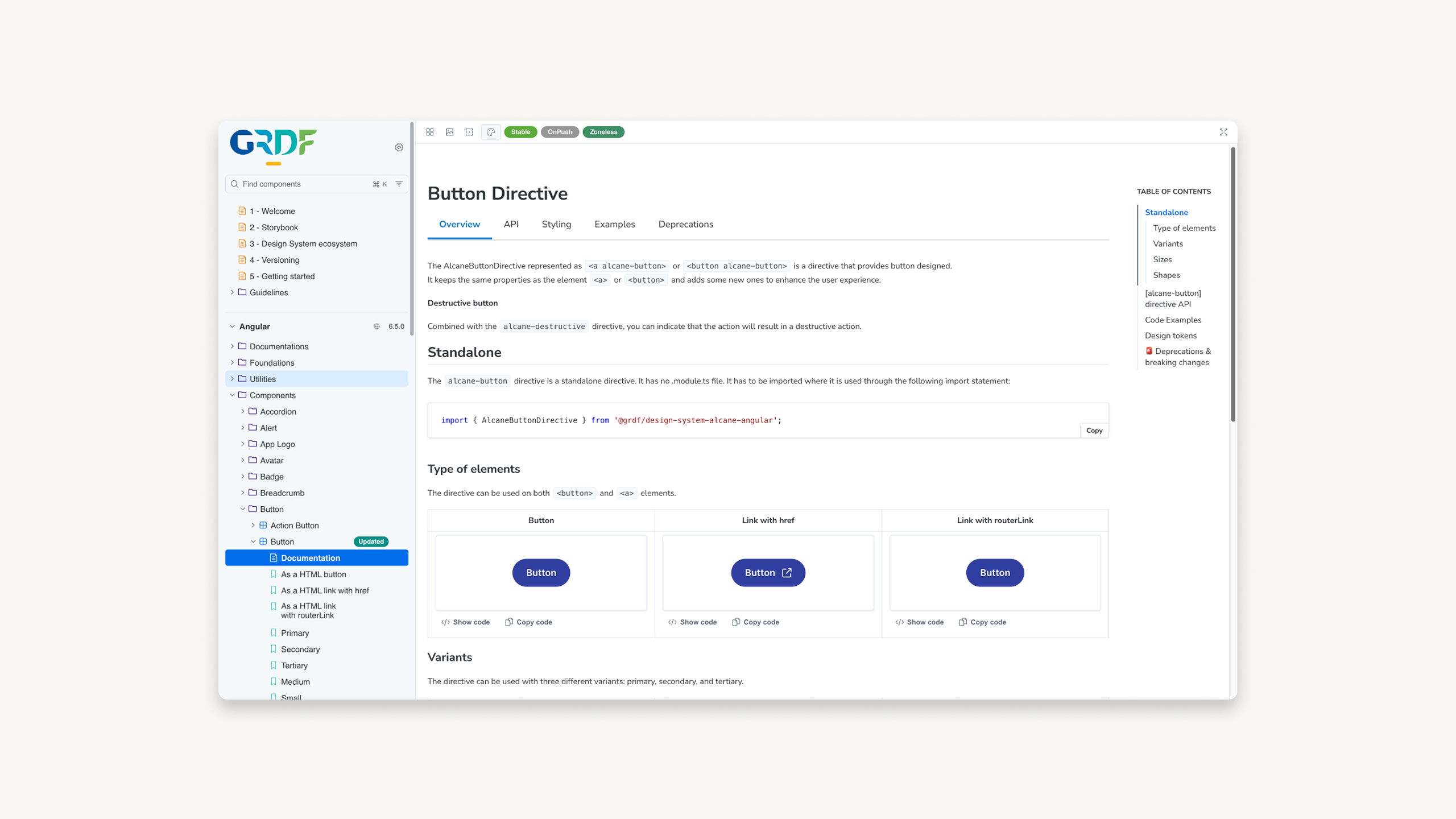1456x819 pixels.
Task: Click Copy code under Link with routerLink
Action: [x=982, y=622]
